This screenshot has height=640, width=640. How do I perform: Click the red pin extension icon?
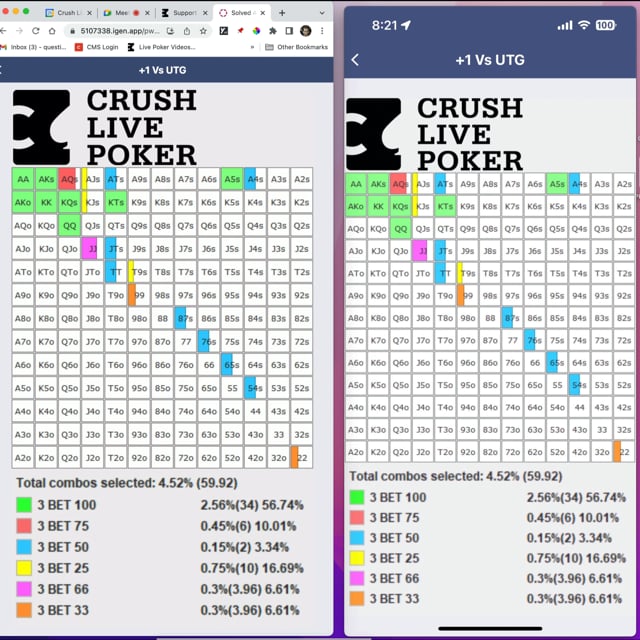[x=240, y=31]
